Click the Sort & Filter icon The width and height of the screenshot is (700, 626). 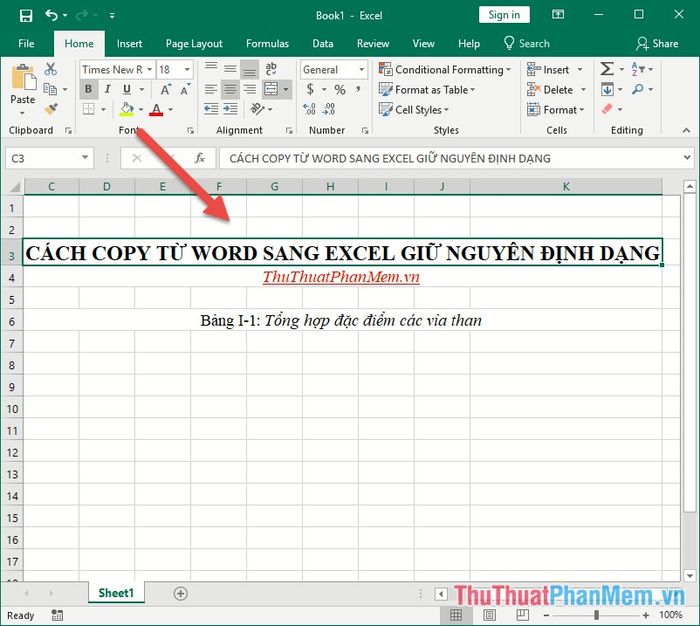pos(638,69)
